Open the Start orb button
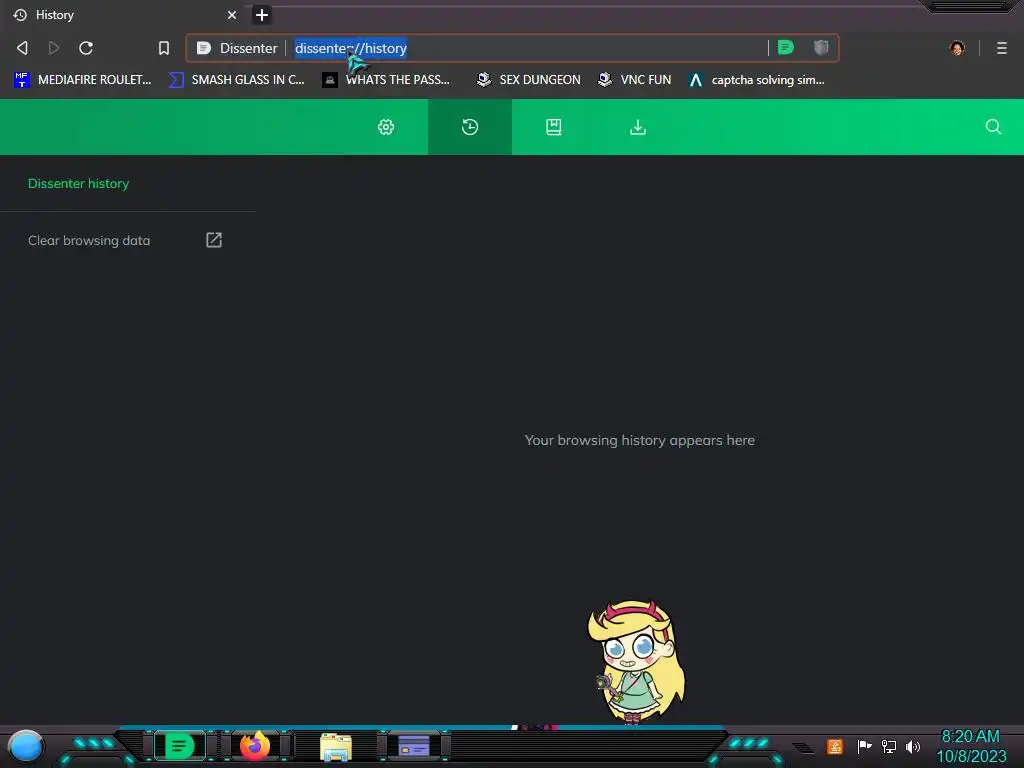The width and height of the screenshot is (1024, 768). (25, 747)
